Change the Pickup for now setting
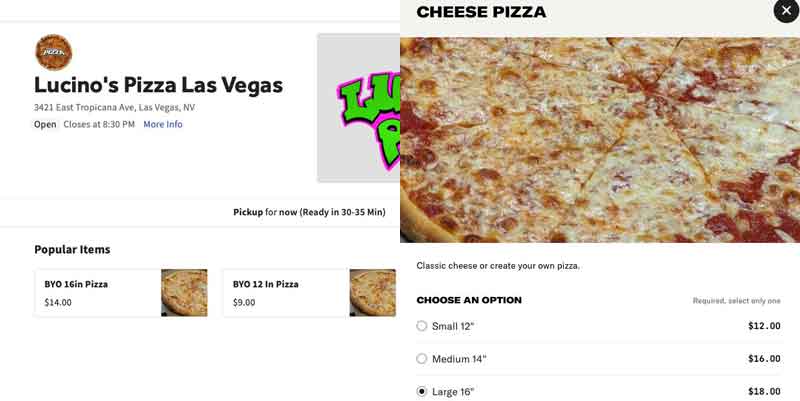 pyautogui.click(x=309, y=212)
